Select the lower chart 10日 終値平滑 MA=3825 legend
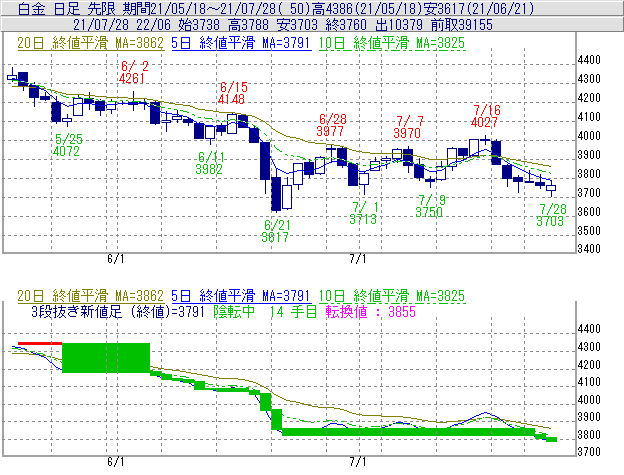 pos(392,296)
